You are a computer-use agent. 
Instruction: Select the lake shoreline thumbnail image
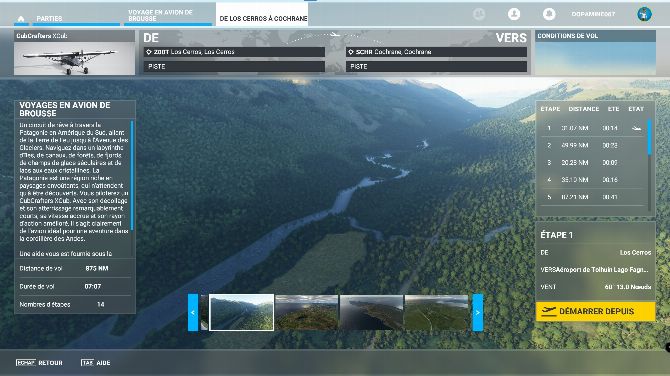click(x=371, y=312)
